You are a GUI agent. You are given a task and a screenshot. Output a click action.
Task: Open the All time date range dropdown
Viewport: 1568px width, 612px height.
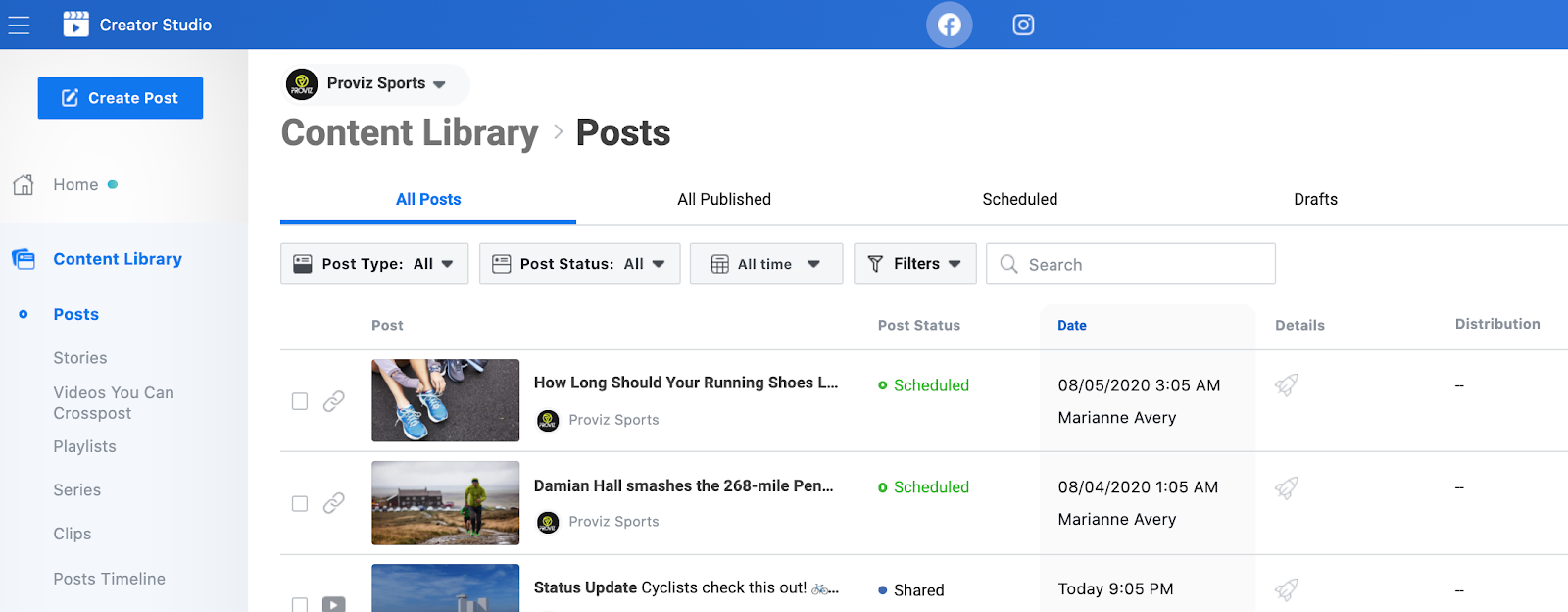(766, 264)
